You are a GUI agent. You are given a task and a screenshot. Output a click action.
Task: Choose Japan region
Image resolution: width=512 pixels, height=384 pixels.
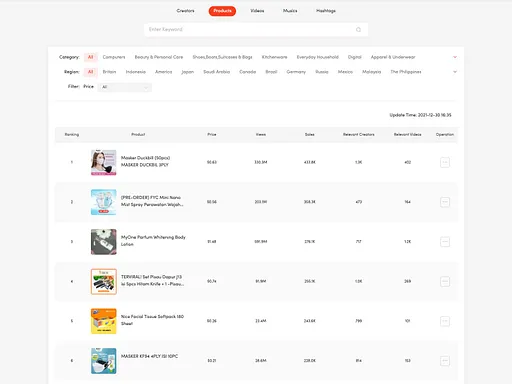187,72
